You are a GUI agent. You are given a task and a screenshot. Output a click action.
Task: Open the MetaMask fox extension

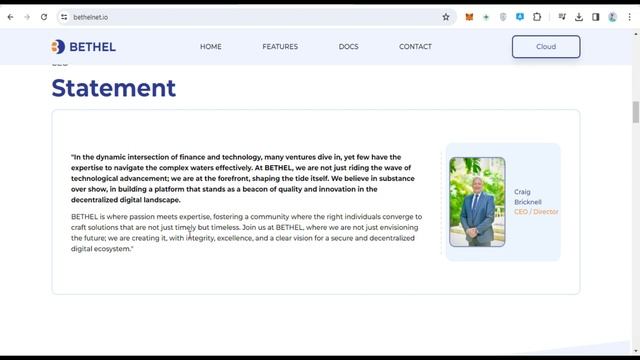coord(469,17)
